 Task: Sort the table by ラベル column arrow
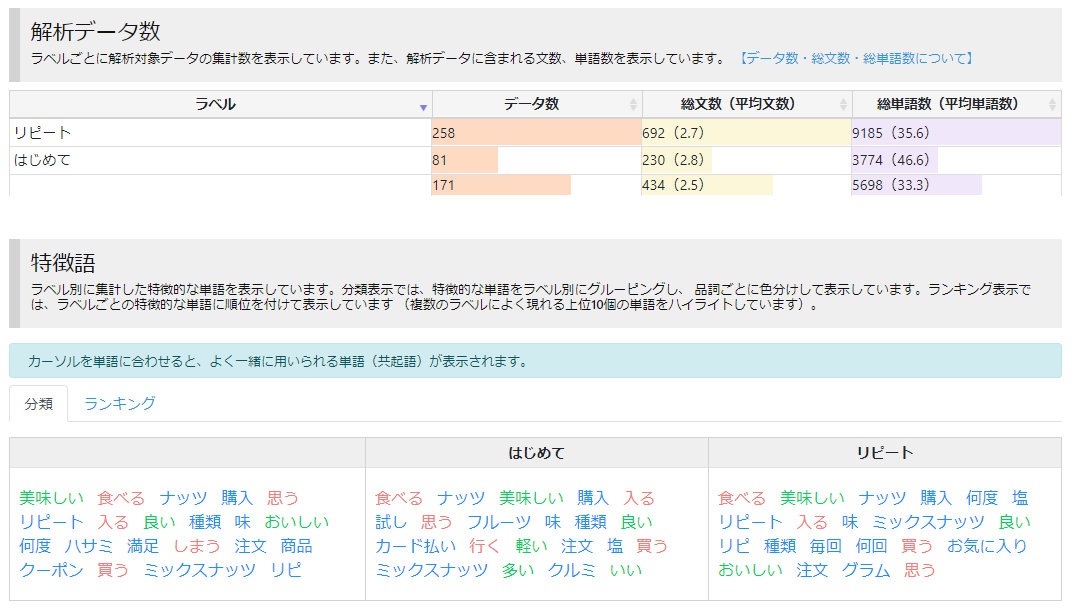click(423, 105)
